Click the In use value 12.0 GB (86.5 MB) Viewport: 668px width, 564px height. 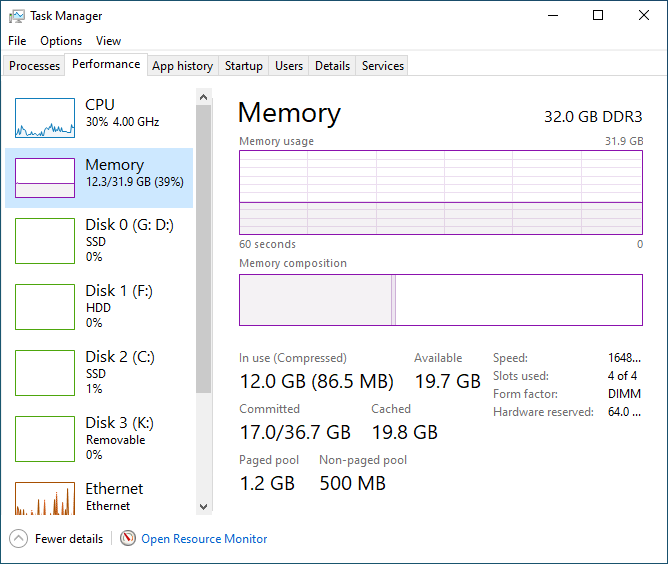point(317,381)
